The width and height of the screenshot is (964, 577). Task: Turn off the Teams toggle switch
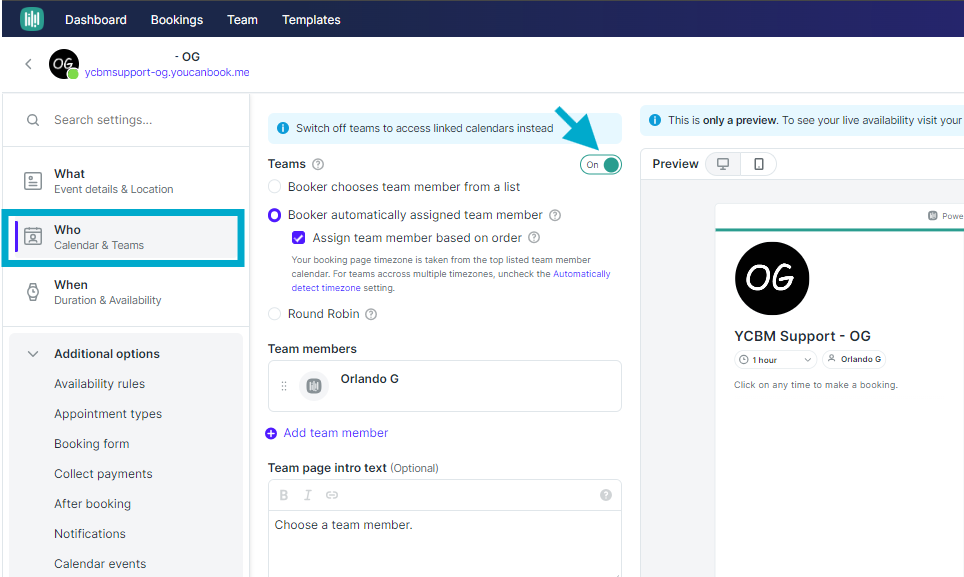601,165
